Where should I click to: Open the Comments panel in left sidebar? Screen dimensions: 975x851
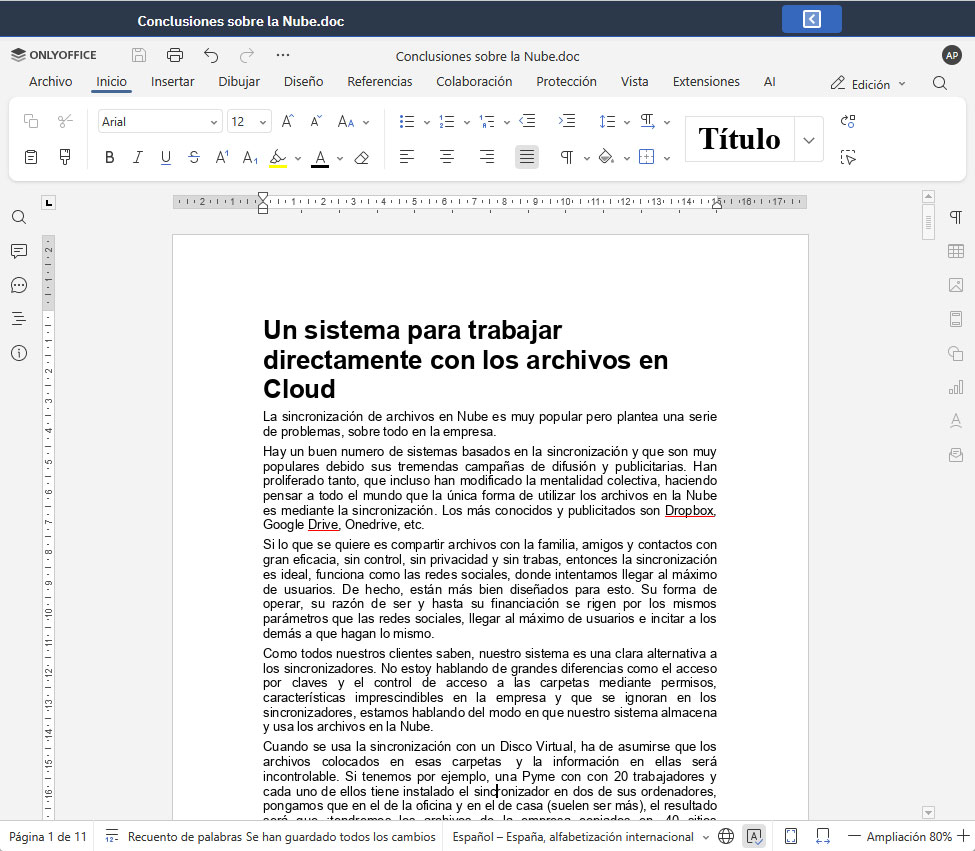[19, 251]
